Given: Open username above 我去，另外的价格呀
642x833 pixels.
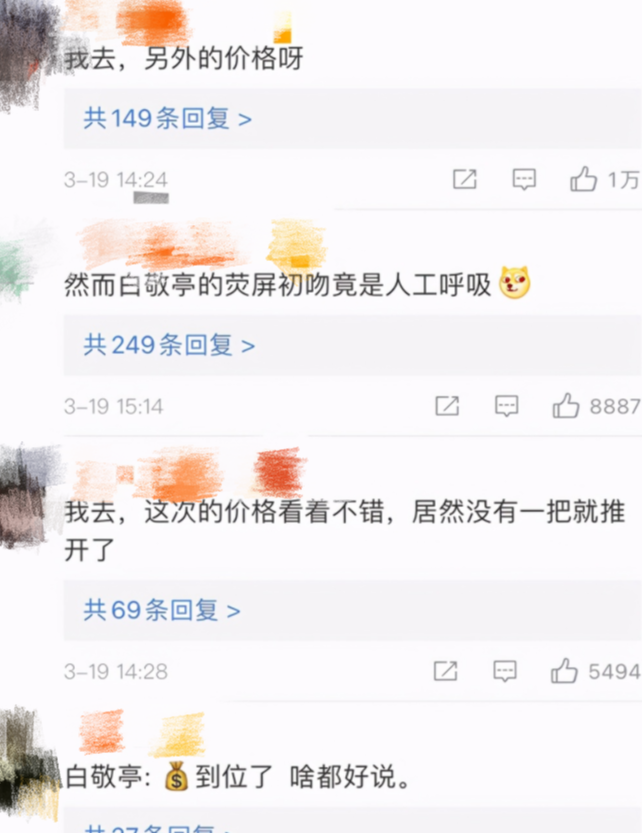Looking at the screenshot, I should tap(151, 21).
